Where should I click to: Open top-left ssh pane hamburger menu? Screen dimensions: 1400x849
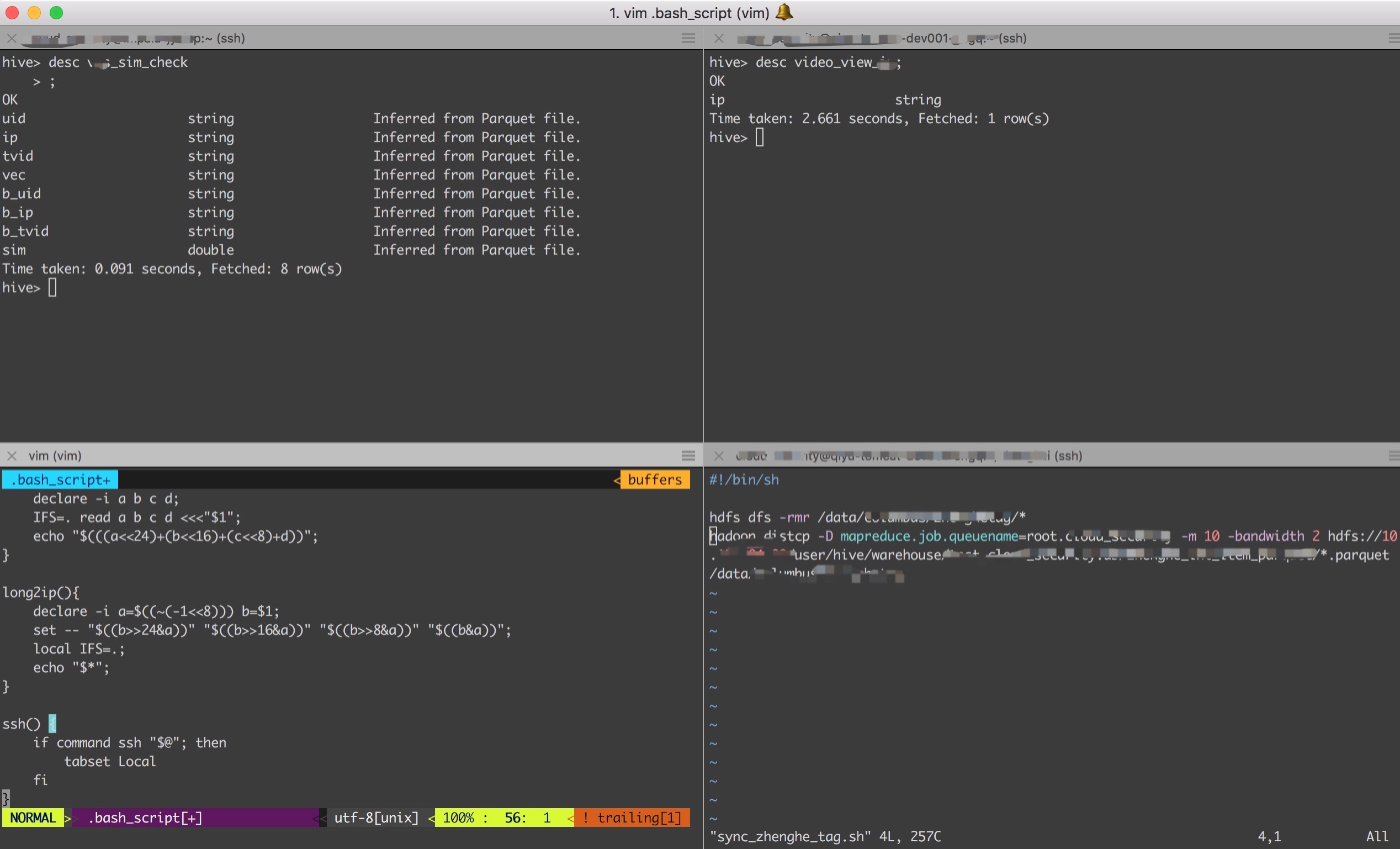click(x=688, y=38)
